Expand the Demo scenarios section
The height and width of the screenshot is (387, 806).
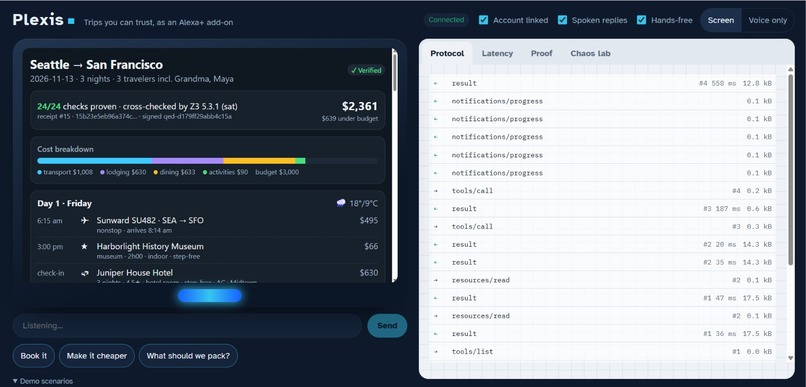pos(43,381)
